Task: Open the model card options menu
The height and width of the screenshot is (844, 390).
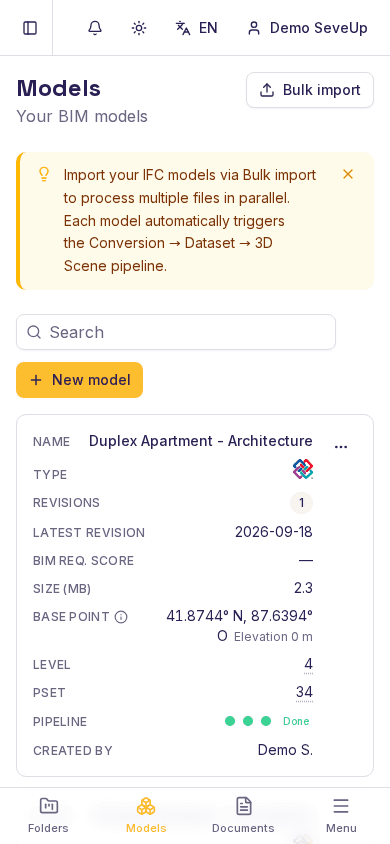Action: pyautogui.click(x=341, y=447)
